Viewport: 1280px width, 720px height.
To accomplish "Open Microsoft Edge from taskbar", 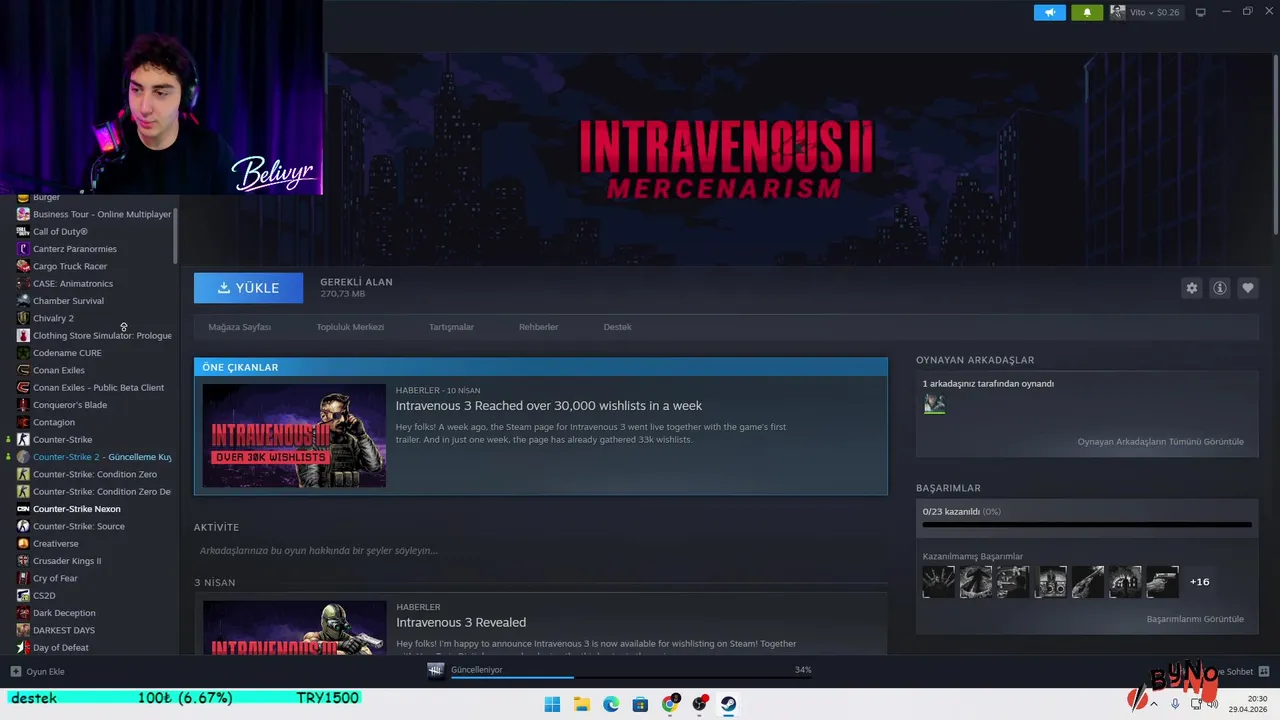I will click(611, 704).
